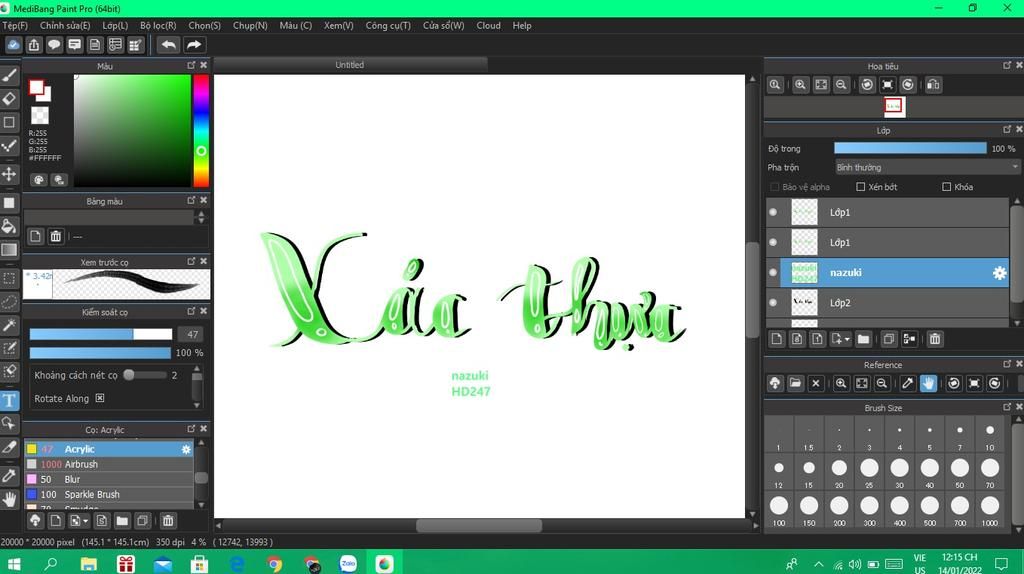Delete the brush using brush panel trash
Viewport: 1024px width, 574px height.
(168, 520)
